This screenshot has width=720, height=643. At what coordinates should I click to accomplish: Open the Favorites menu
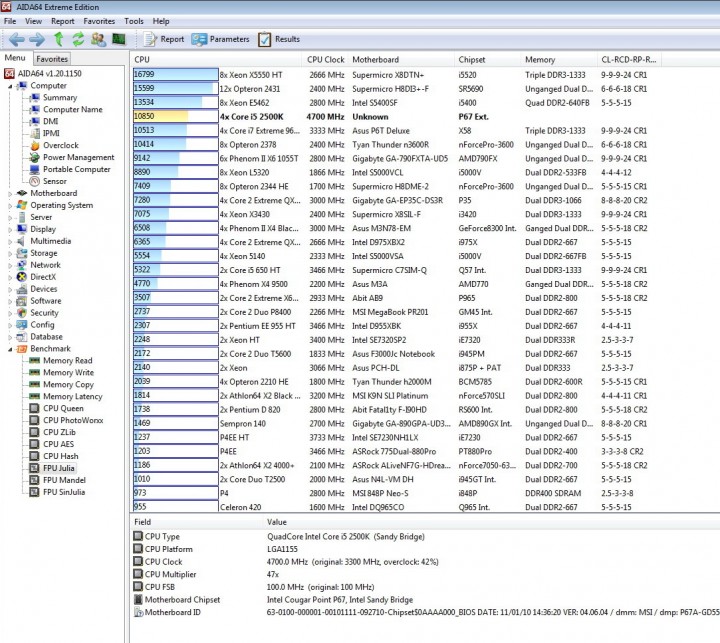point(99,21)
